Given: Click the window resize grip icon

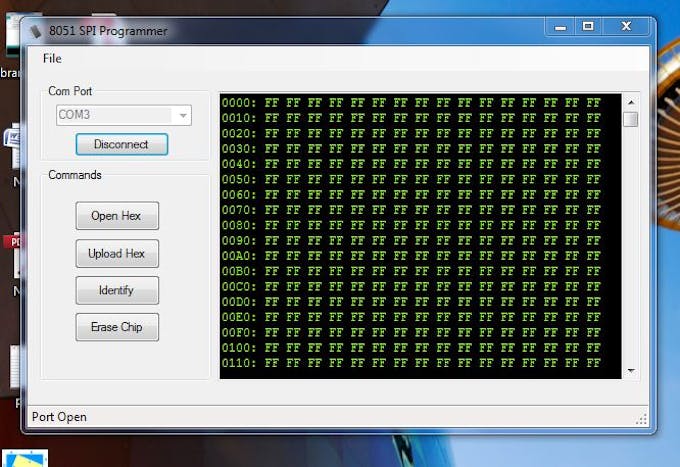Looking at the screenshot, I should [641, 419].
